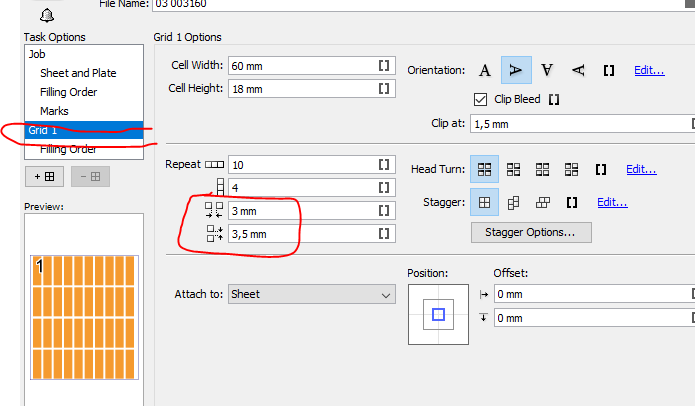
Task: Select the last rotated A orientation icon
Action: click(578, 70)
